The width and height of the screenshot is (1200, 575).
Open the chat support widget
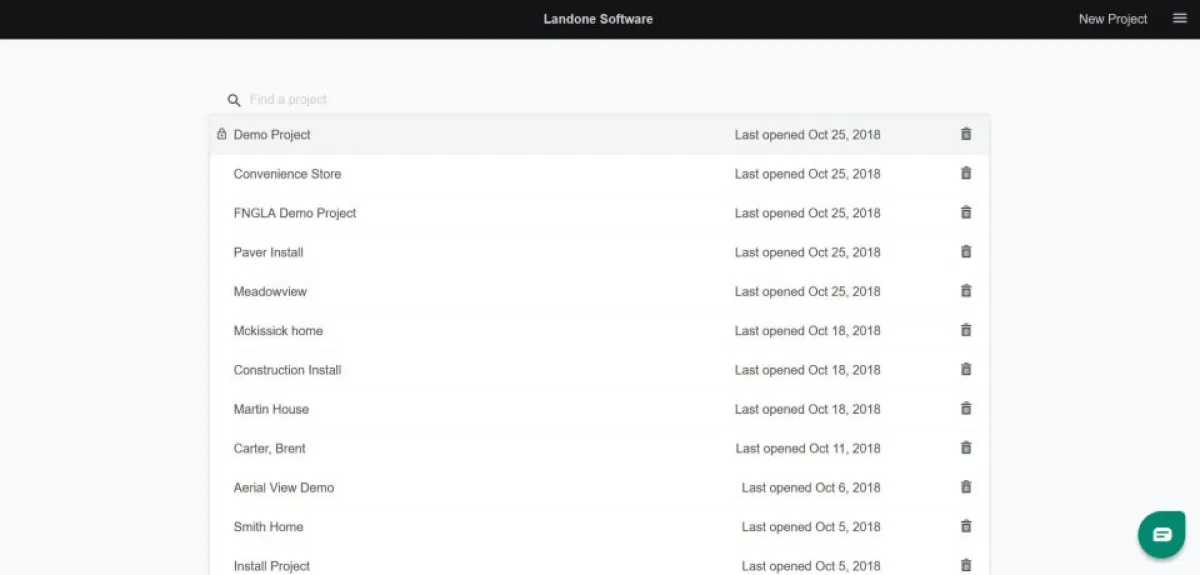1161,534
